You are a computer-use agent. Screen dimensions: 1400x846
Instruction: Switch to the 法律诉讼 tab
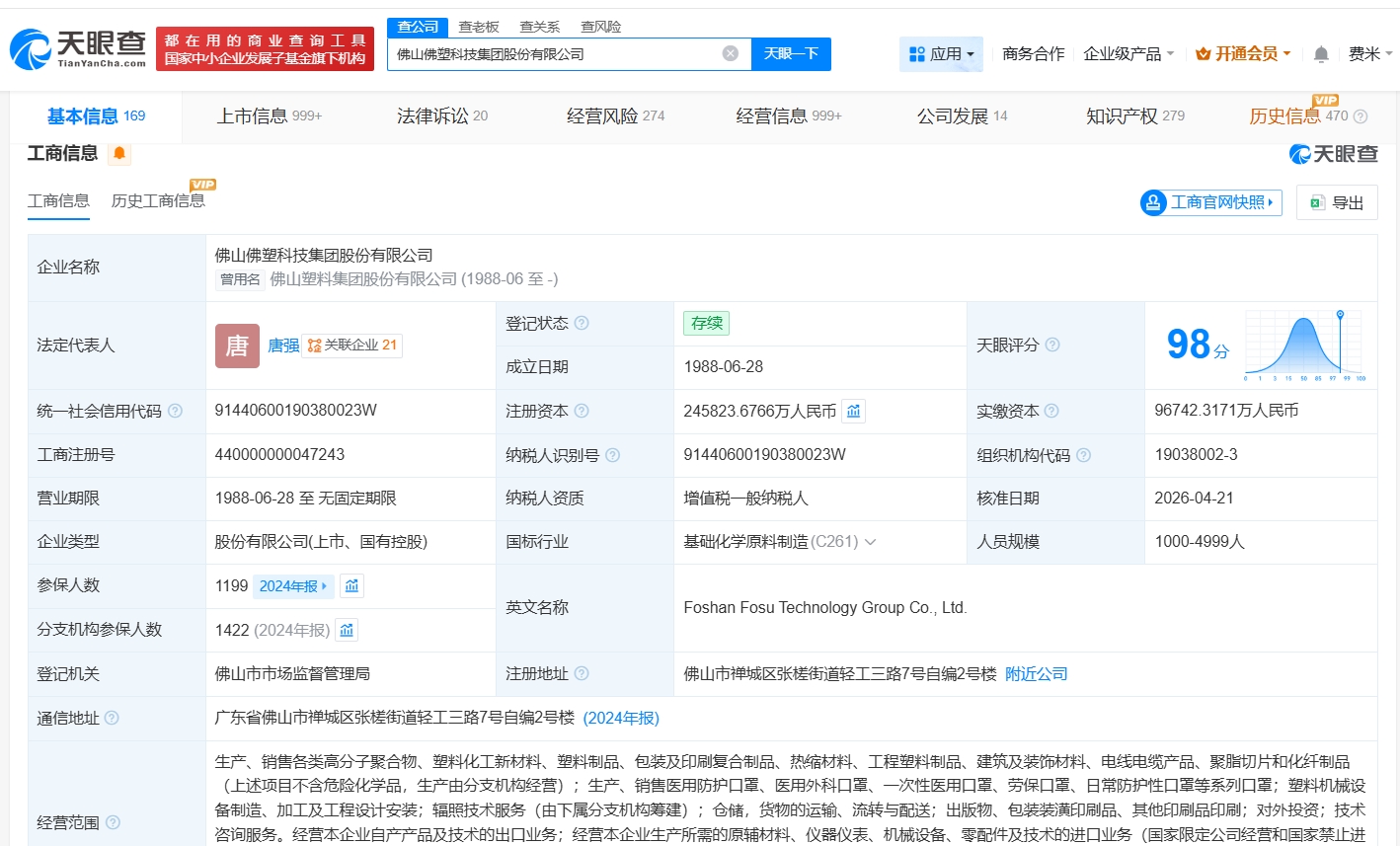tap(441, 116)
